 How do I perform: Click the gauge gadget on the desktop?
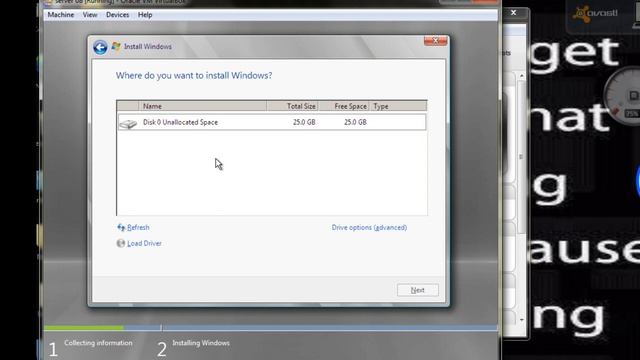pos(622,95)
